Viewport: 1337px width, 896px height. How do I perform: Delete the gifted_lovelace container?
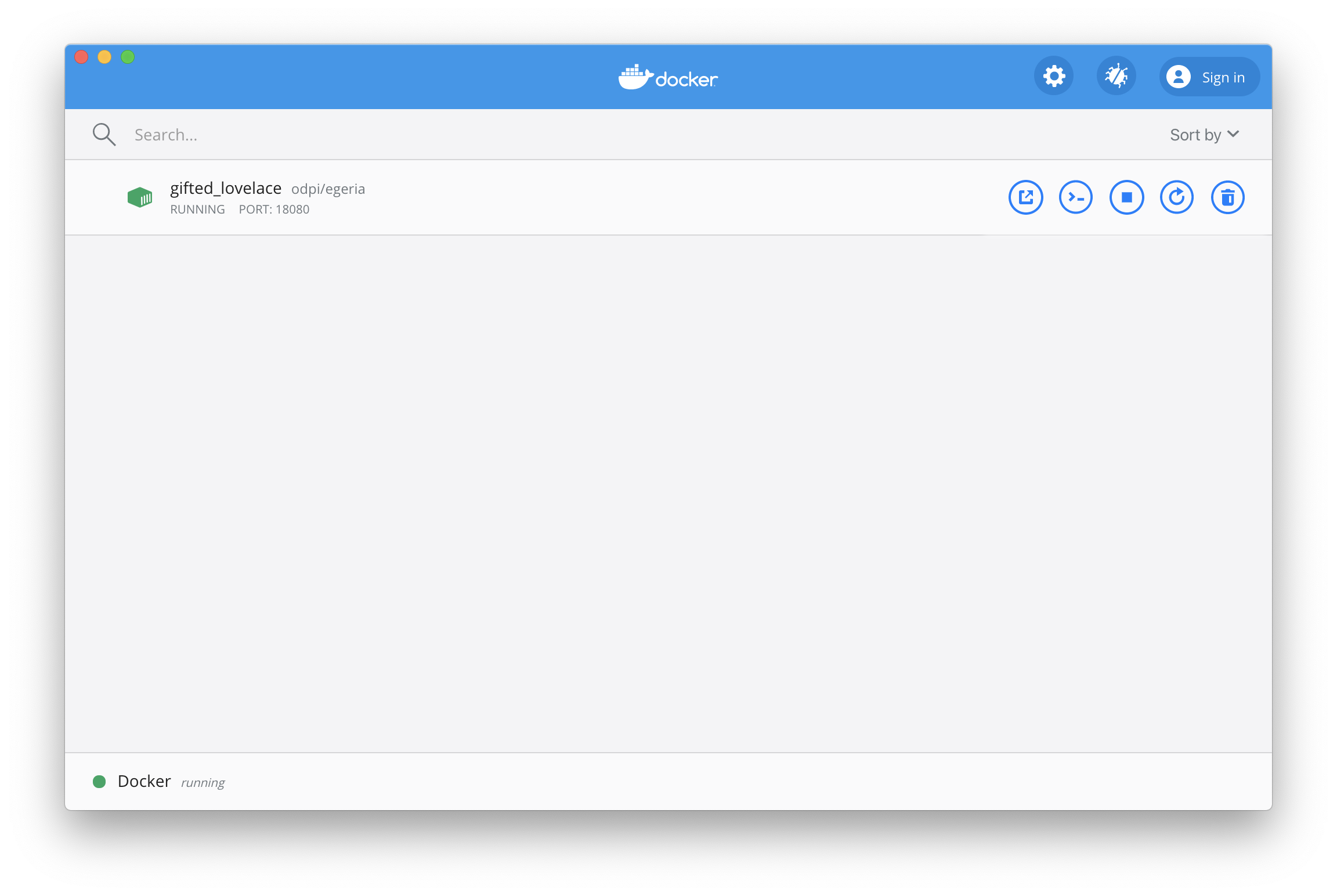[x=1228, y=197]
